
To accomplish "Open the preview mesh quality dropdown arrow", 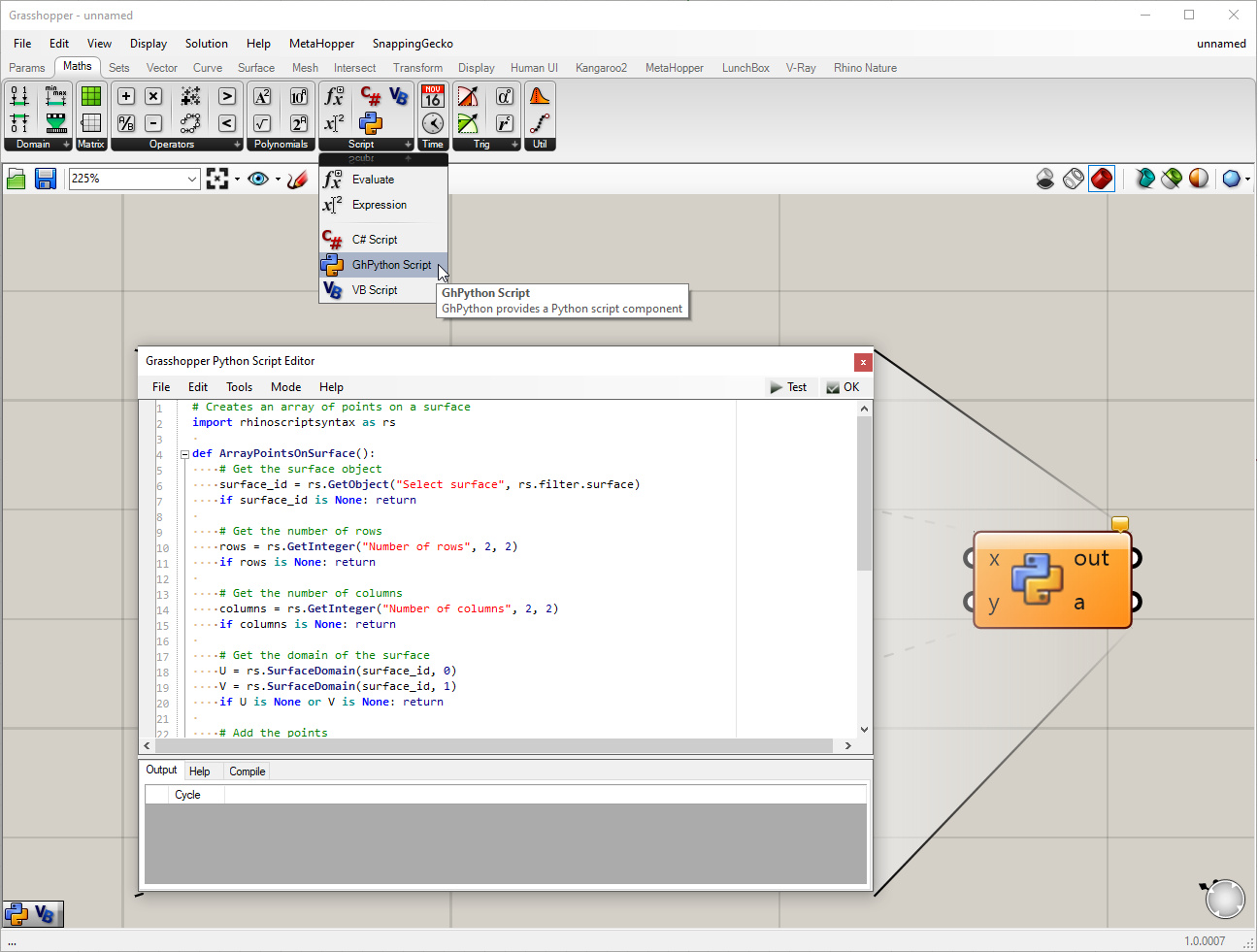I will [x=1247, y=179].
